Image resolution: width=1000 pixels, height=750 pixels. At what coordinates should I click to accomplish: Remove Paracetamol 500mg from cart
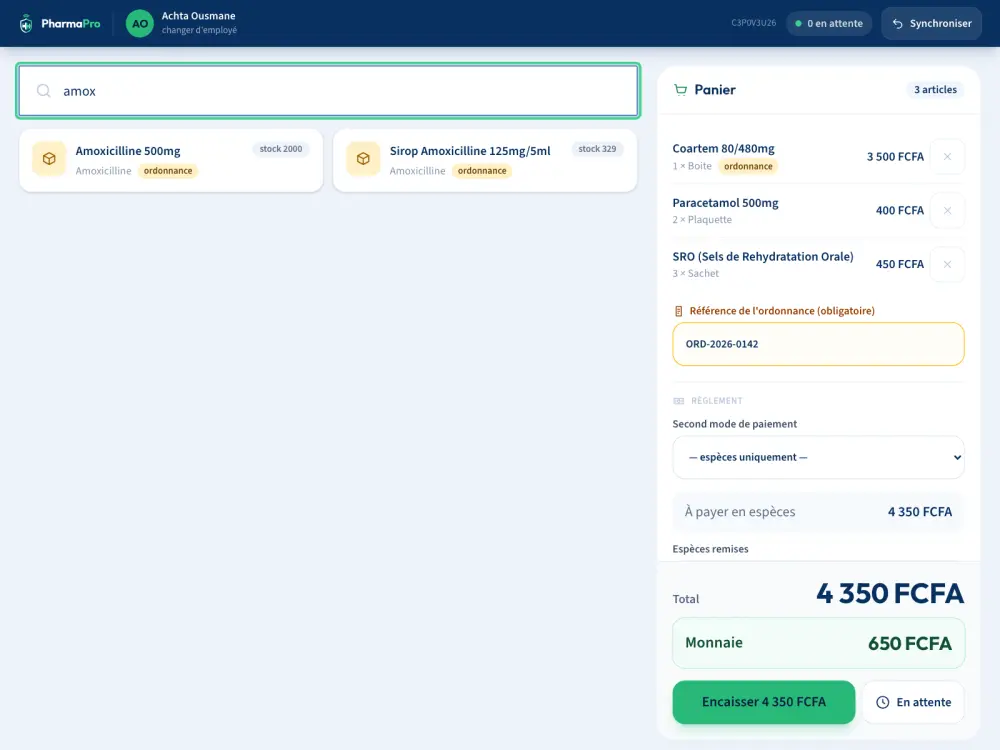coord(947,210)
